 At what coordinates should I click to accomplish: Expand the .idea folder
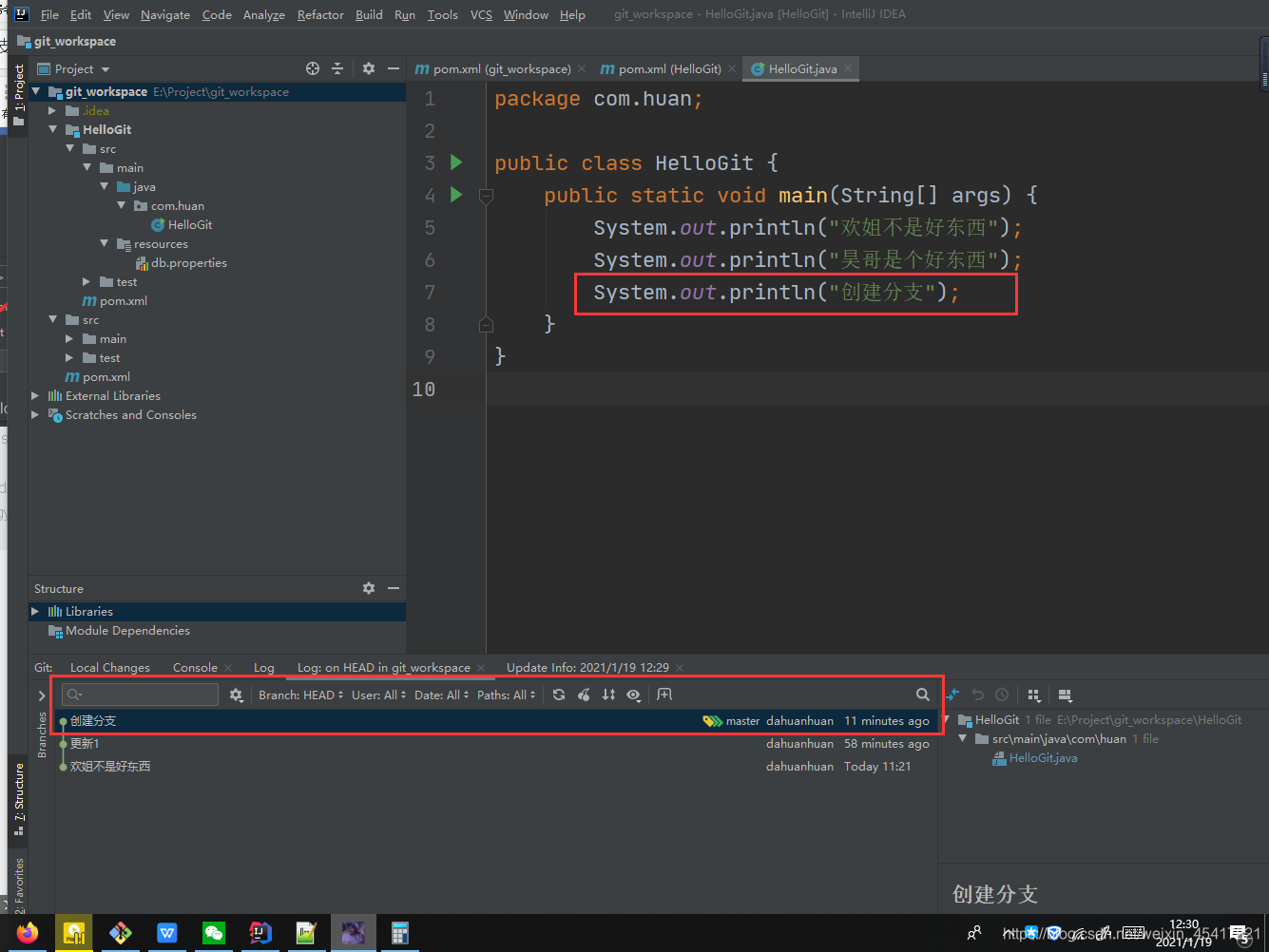pyautogui.click(x=53, y=110)
